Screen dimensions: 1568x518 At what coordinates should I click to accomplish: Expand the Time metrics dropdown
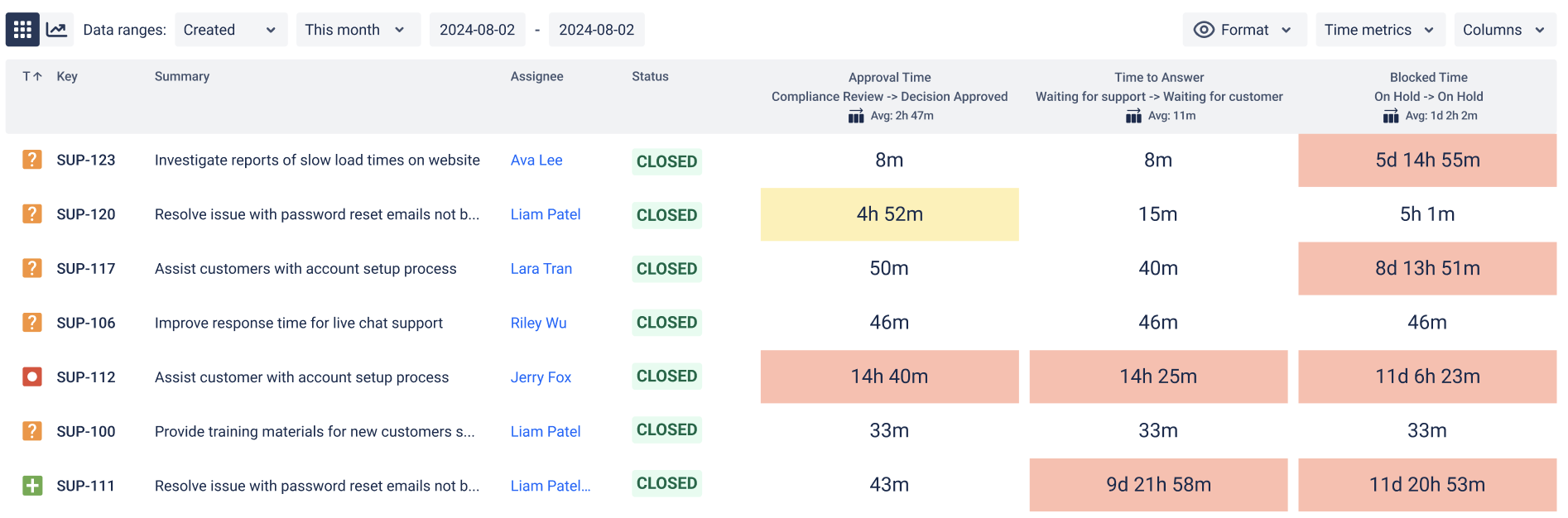tap(1380, 30)
